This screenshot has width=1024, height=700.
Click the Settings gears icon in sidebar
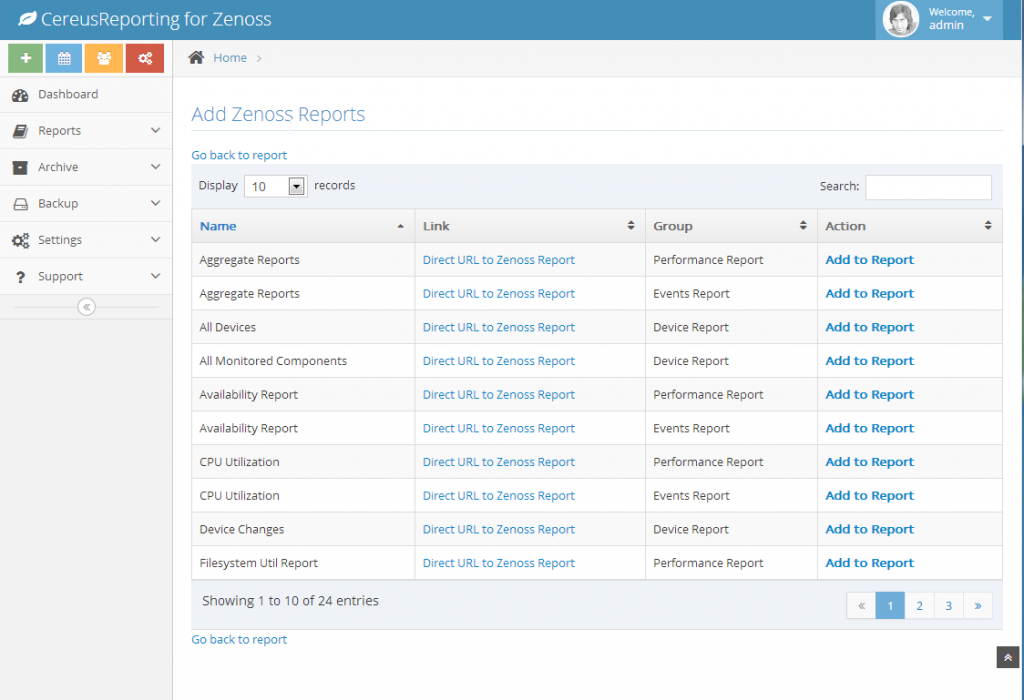coord(20,241)
